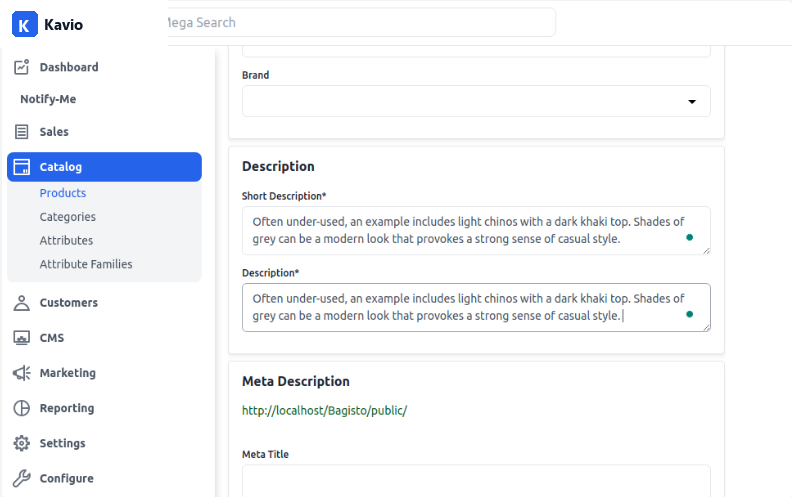The image size is (792, 497).
Task: Click the Description* field label
Action: pyautogui.click(x=270, y=273)
